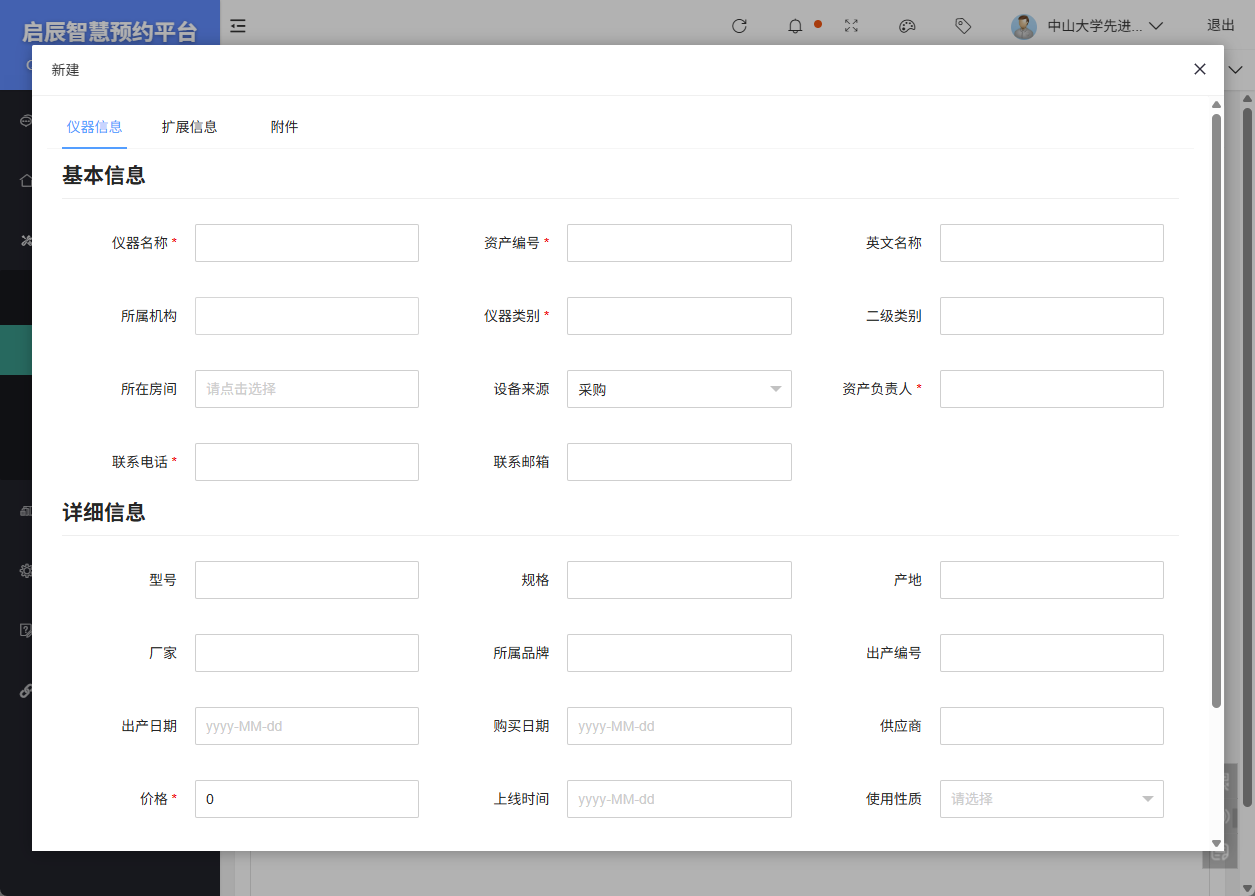Close the 新建 dialog
The image size is (1255, 896).
pos(1199,69)
